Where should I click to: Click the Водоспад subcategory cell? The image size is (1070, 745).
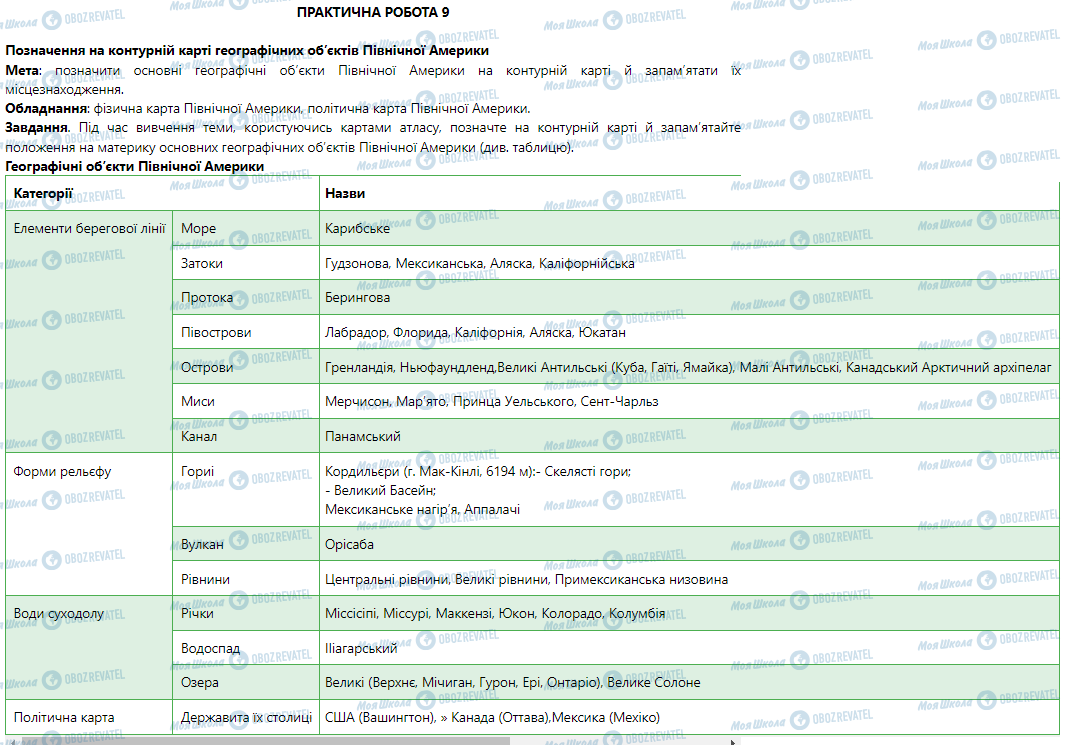tap(210, 648)
